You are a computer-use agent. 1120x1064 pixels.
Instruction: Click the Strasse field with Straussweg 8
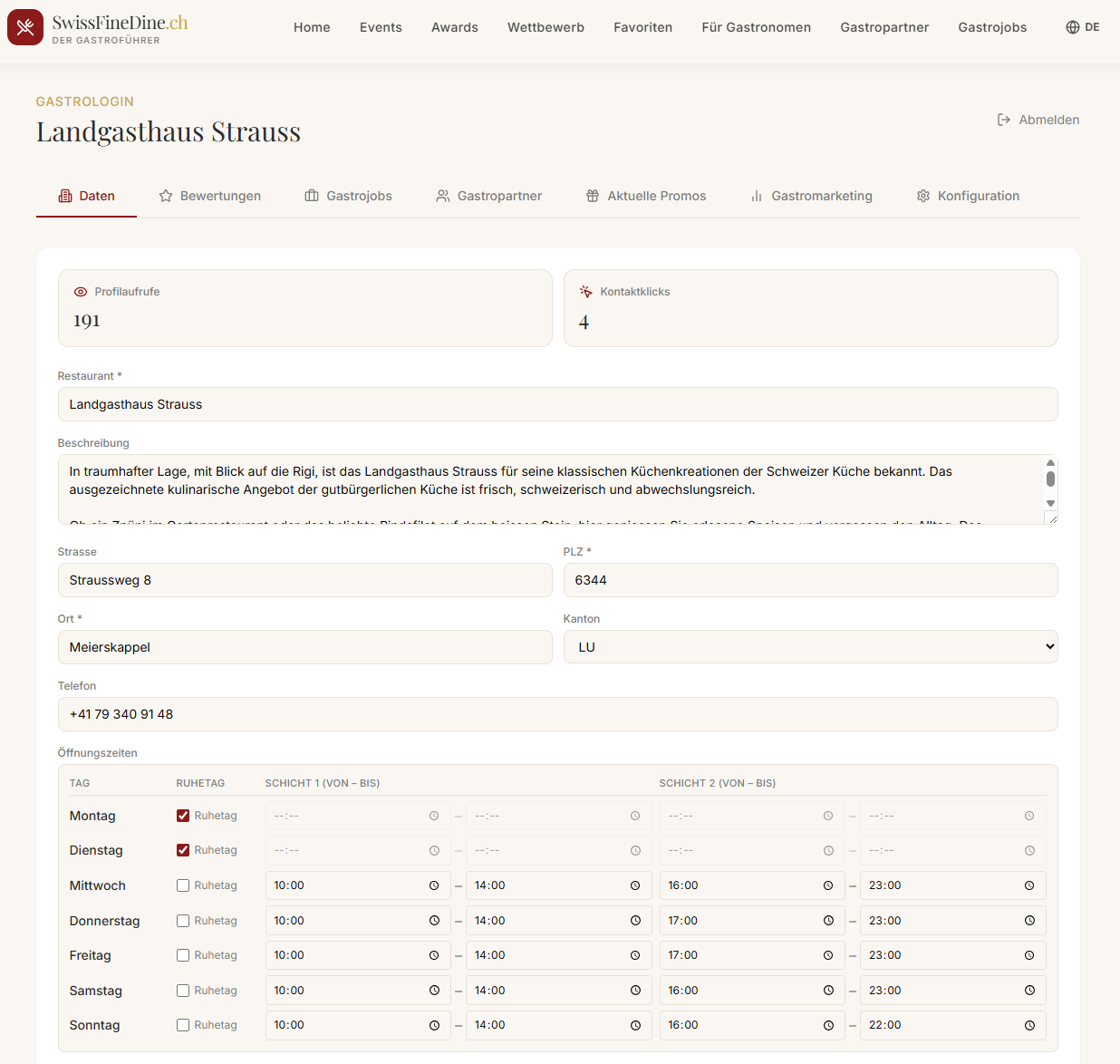coord(304,580)
